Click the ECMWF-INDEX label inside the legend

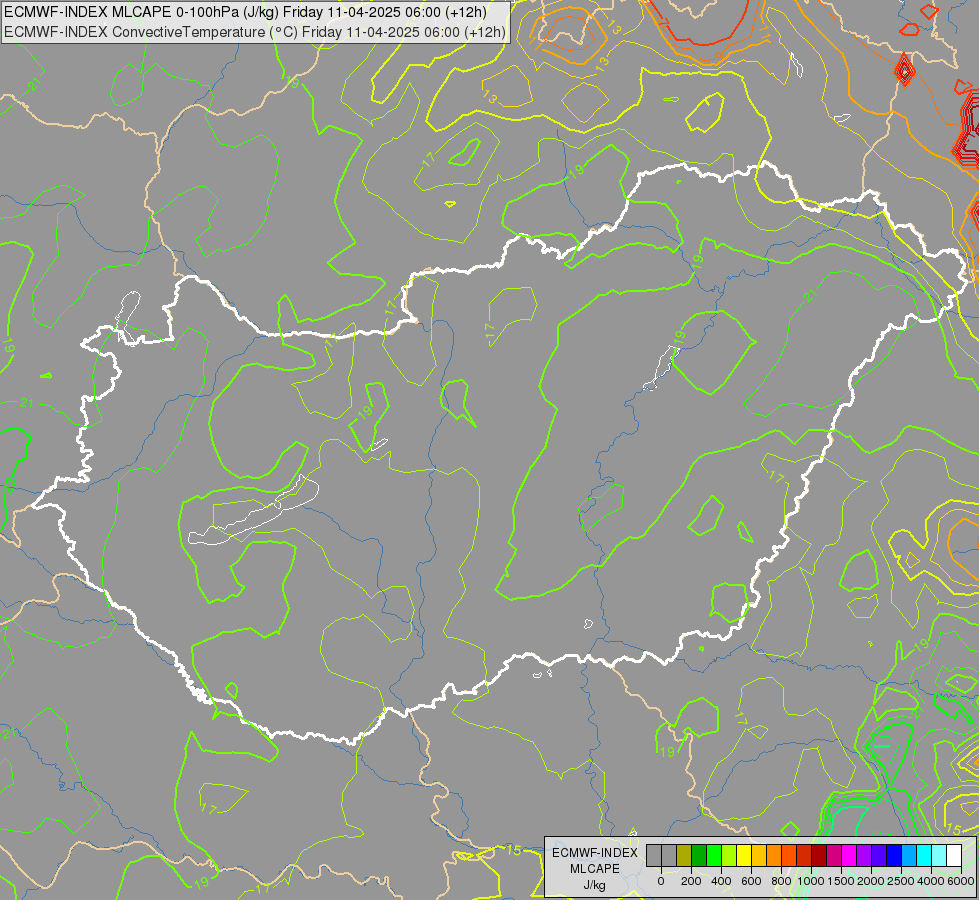595,853
